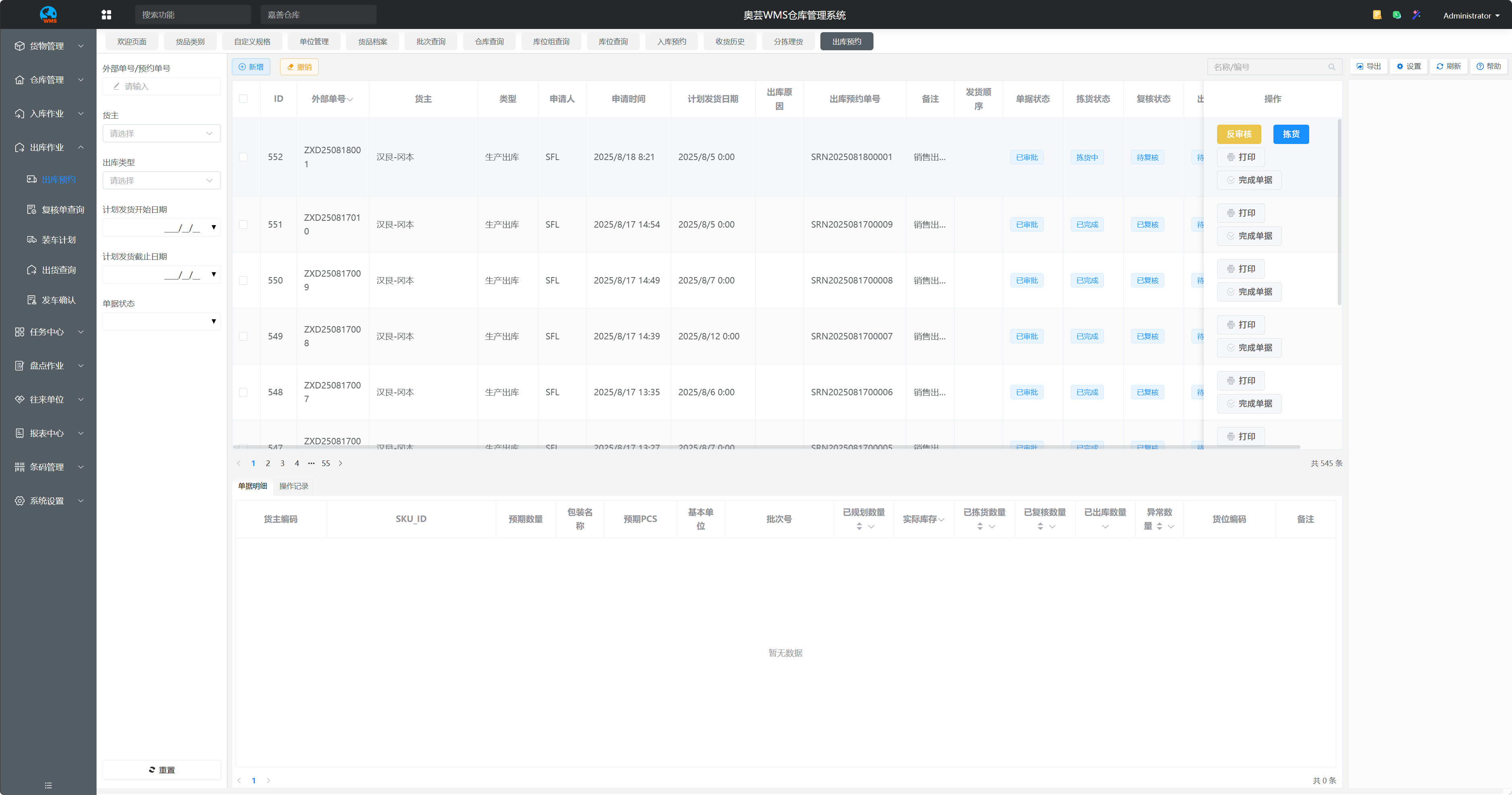
Task: Click the search magnifier in 名称/编号 field
Action: pyautogui.click(x=1332, y=67)
